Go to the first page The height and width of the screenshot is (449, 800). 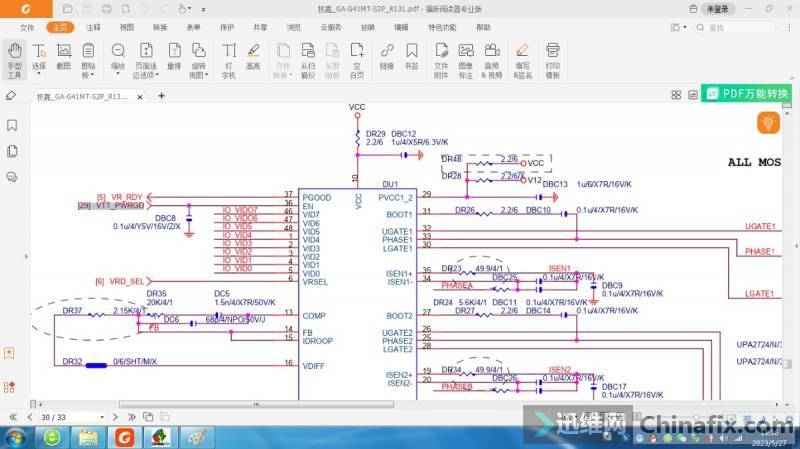tap(14, 417)
